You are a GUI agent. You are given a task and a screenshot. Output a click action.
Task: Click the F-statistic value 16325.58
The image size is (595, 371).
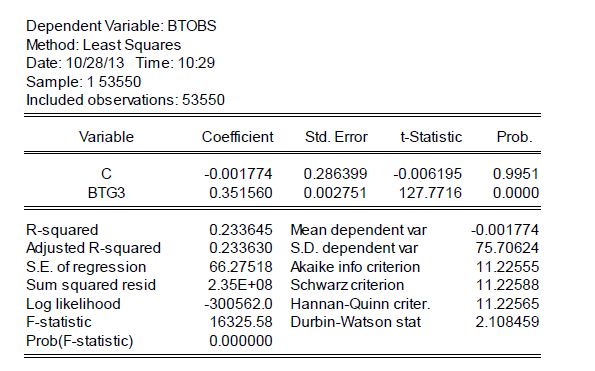[241, 322]
